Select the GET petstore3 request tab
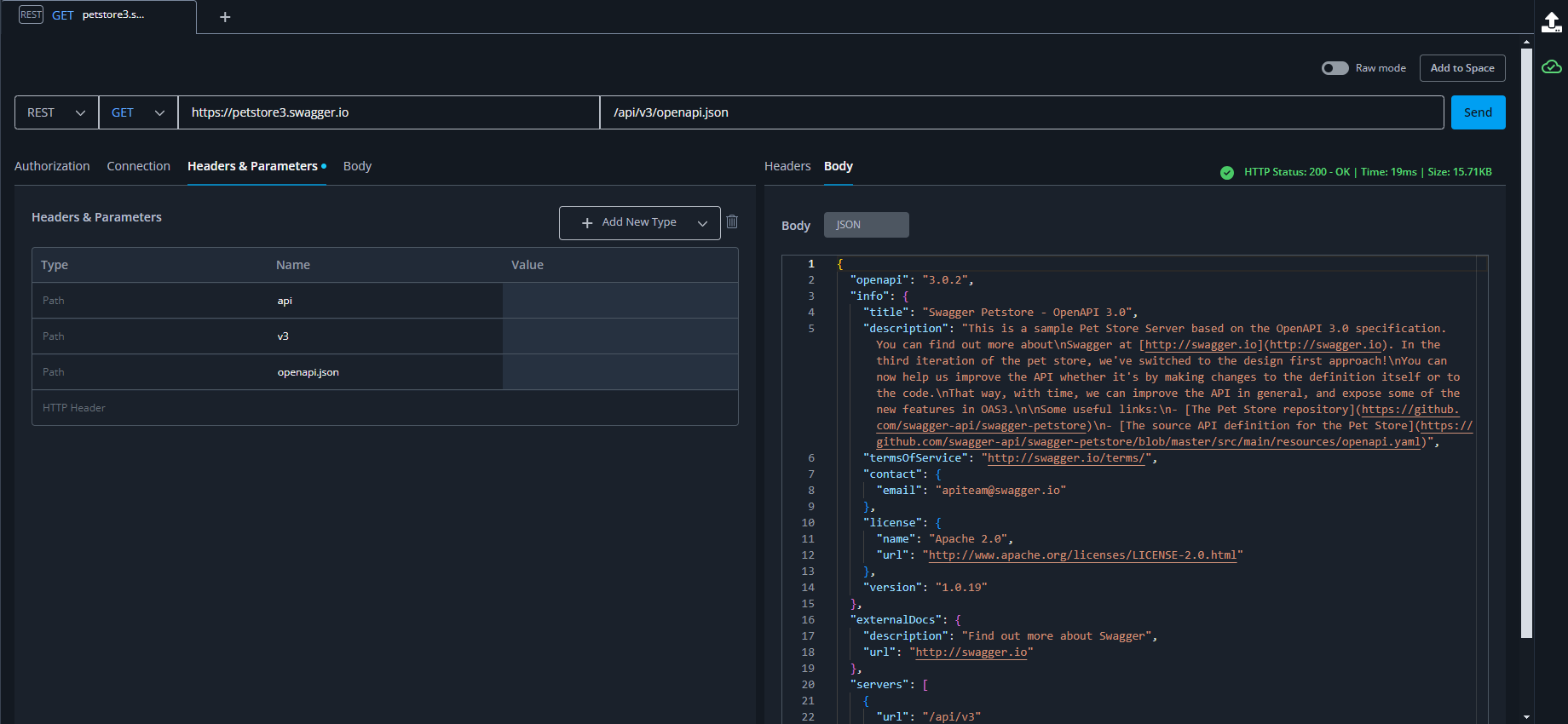Screen dimensions: 1568x724 click(x=99, y=15)
